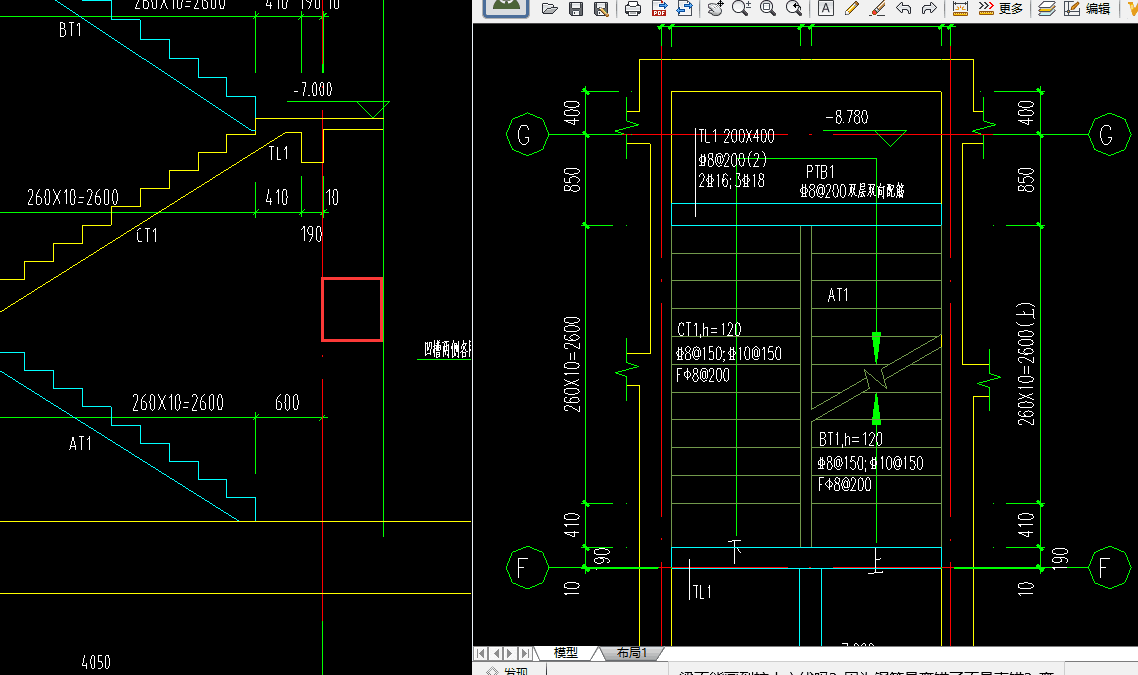This screenshot has height=675, width=1138.
Task: Click the BT1,h=120 stair label
Action: pyautogui.click(x=851, y=440)
